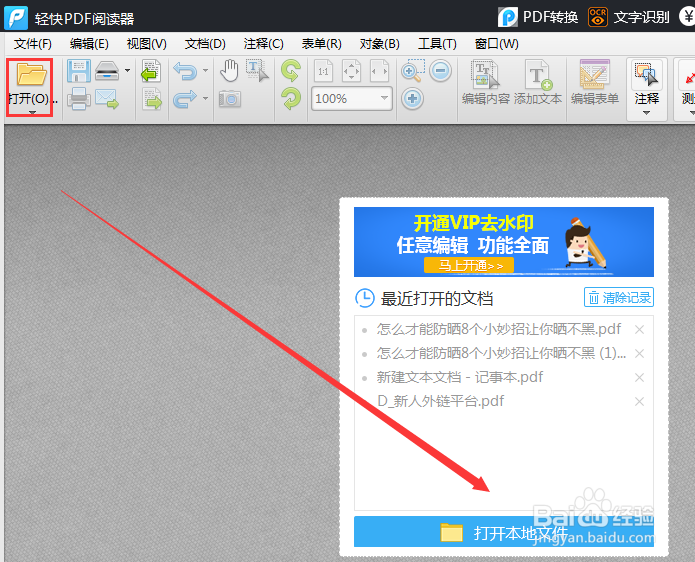Viewport: 695px width, 562px height.
Task: Click the go to previous page document icon
Action: pyautogui.click(x=151, y=71)
